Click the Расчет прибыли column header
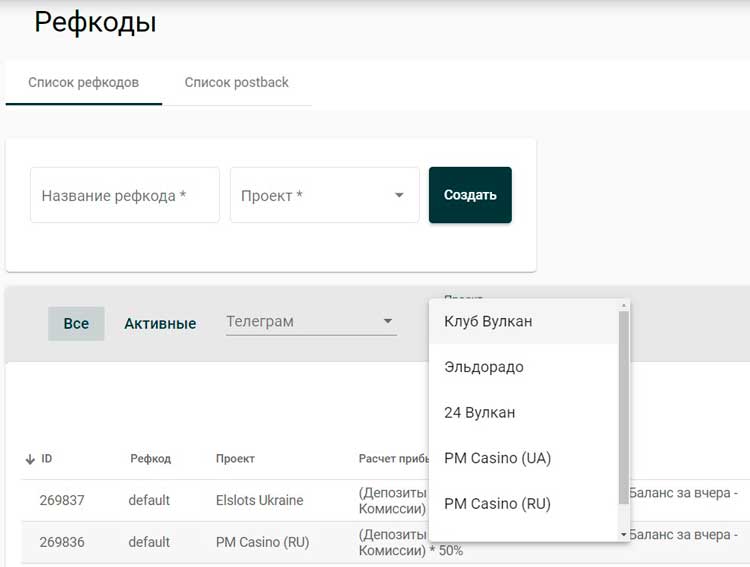Viewport: 750px width, 567px height. [x=394, y=458]
